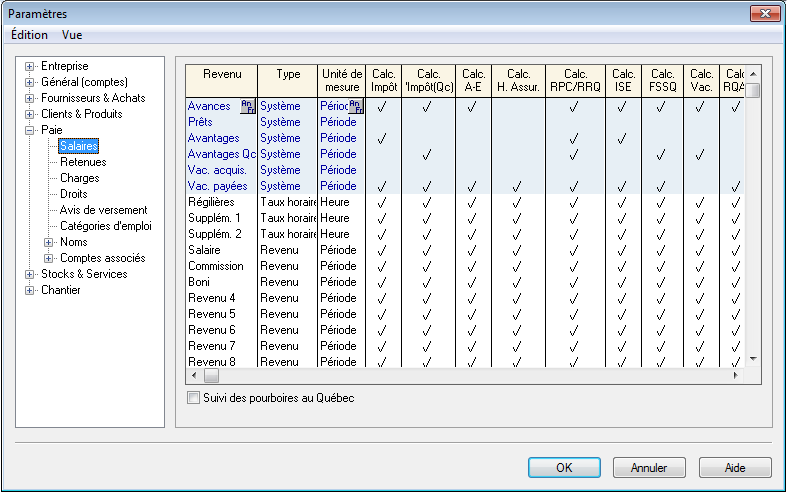Expand the Stocks & Services node
The width and height of the screenshot is (787, 493).
click(x=31, y=274)
